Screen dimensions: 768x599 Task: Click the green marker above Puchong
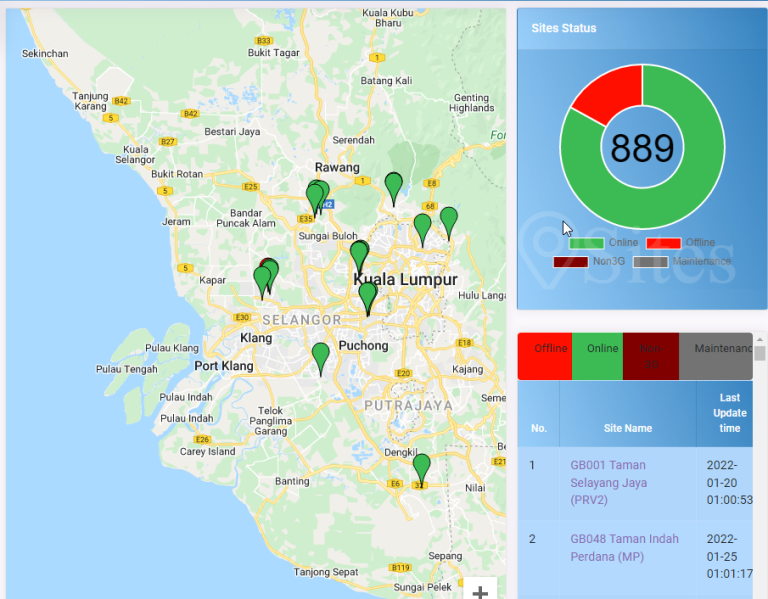320,356
